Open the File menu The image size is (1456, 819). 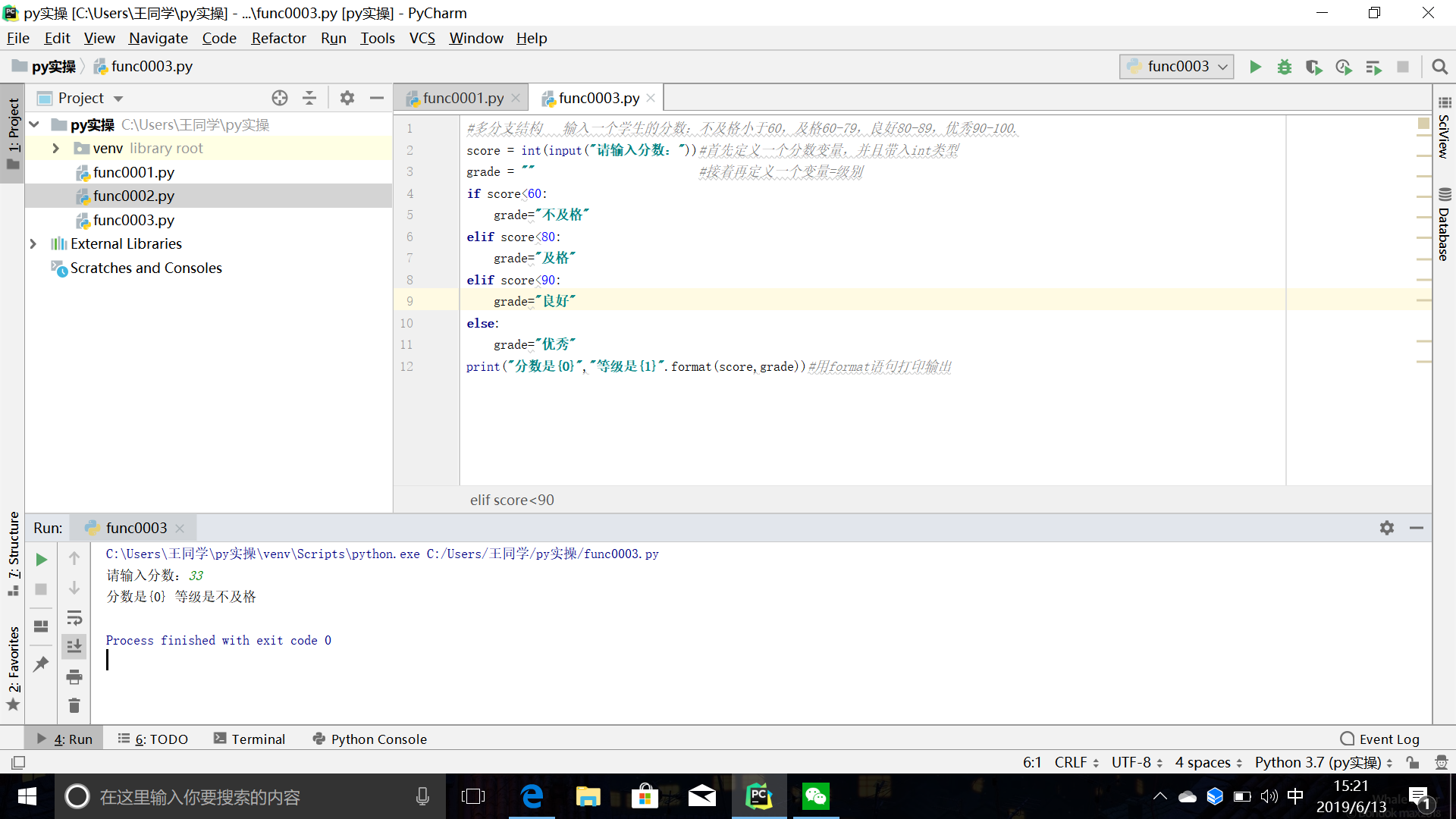click(18, 38)
